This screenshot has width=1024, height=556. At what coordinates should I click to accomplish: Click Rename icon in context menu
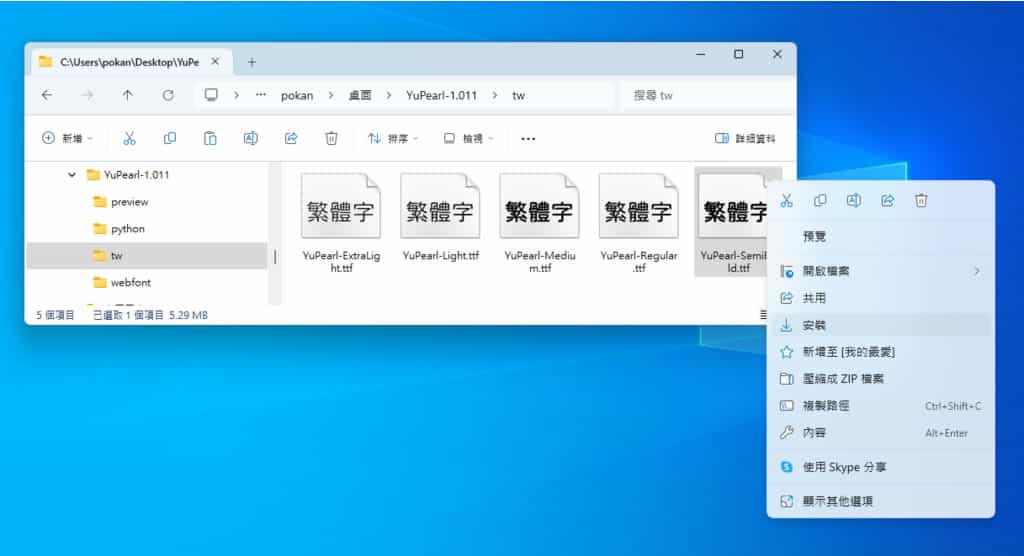point(854,201)
